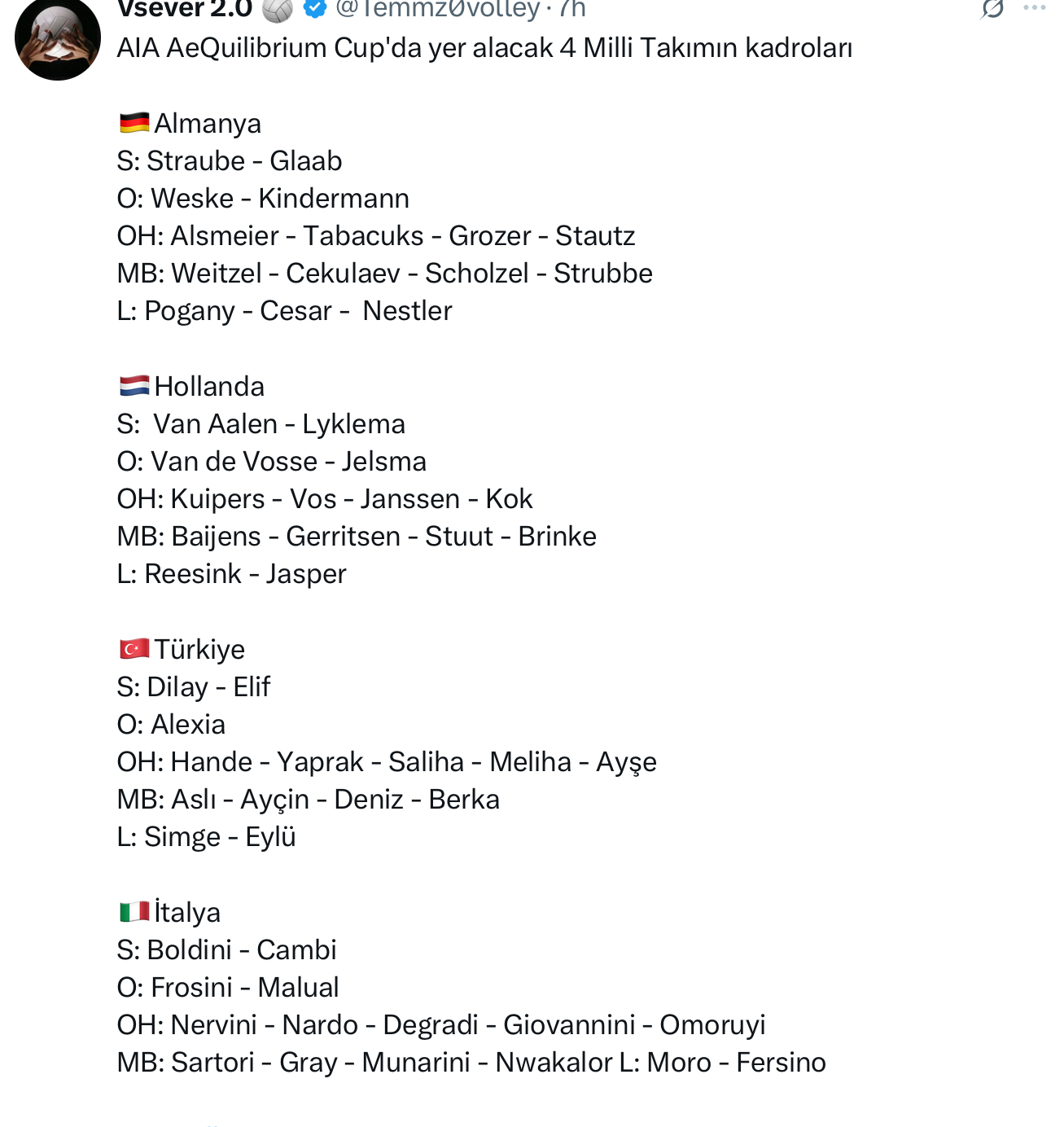
Task: Open the three-dot more options menu
Action: [x=1034, y=8]
